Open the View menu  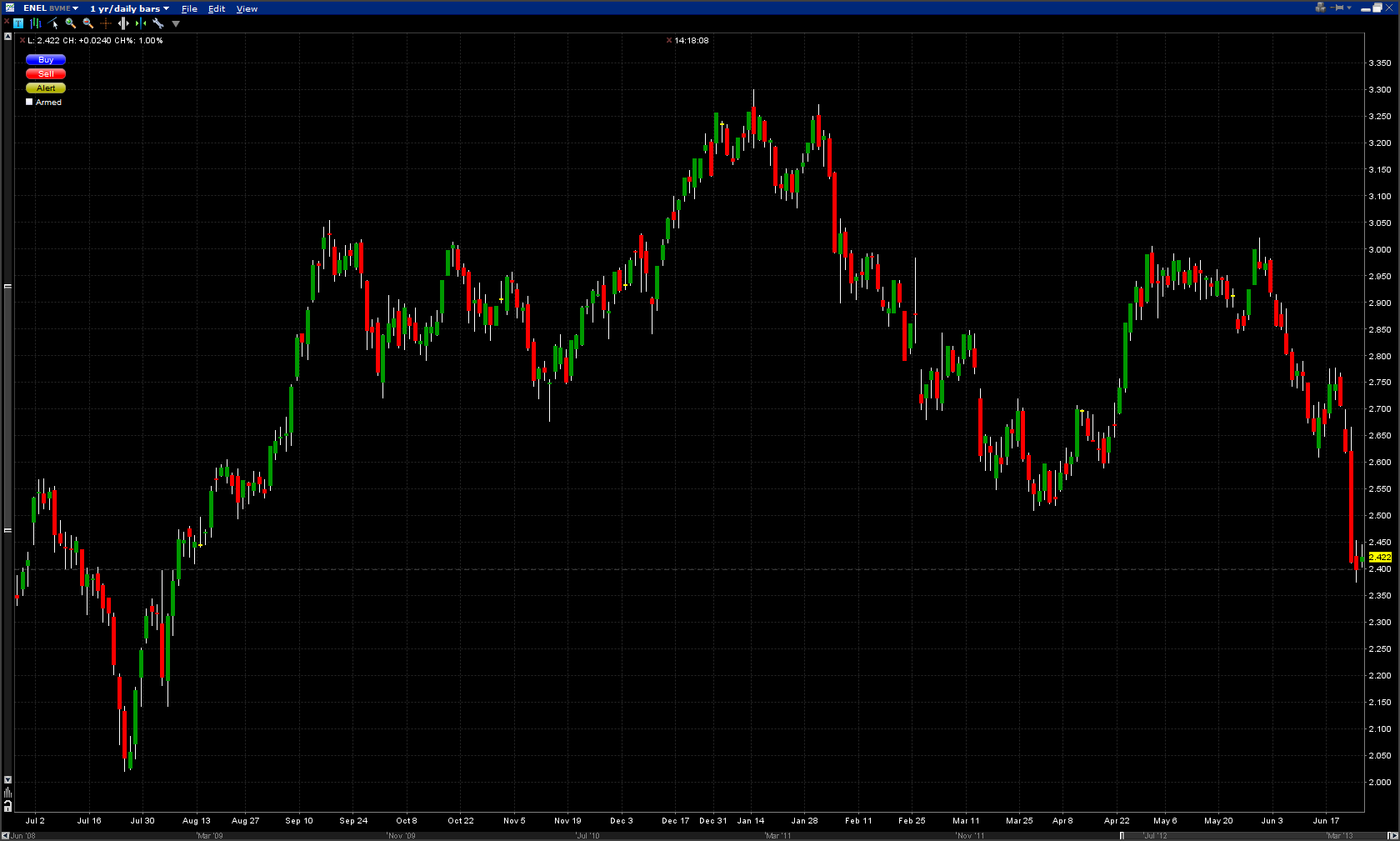click(247, 8)
